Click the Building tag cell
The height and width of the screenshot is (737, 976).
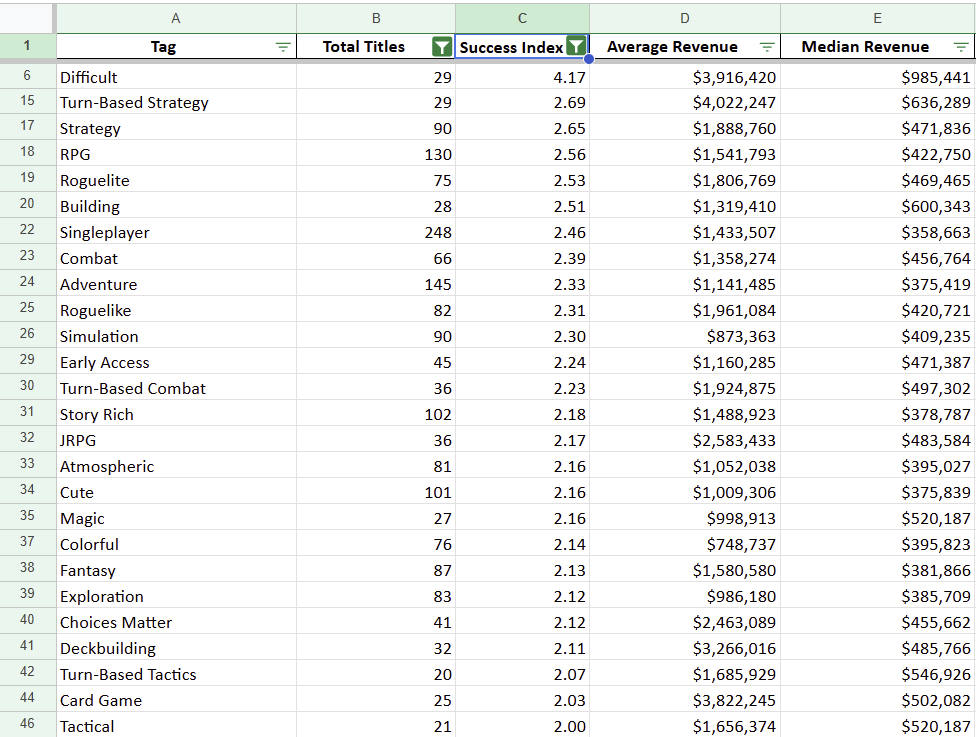176,206
